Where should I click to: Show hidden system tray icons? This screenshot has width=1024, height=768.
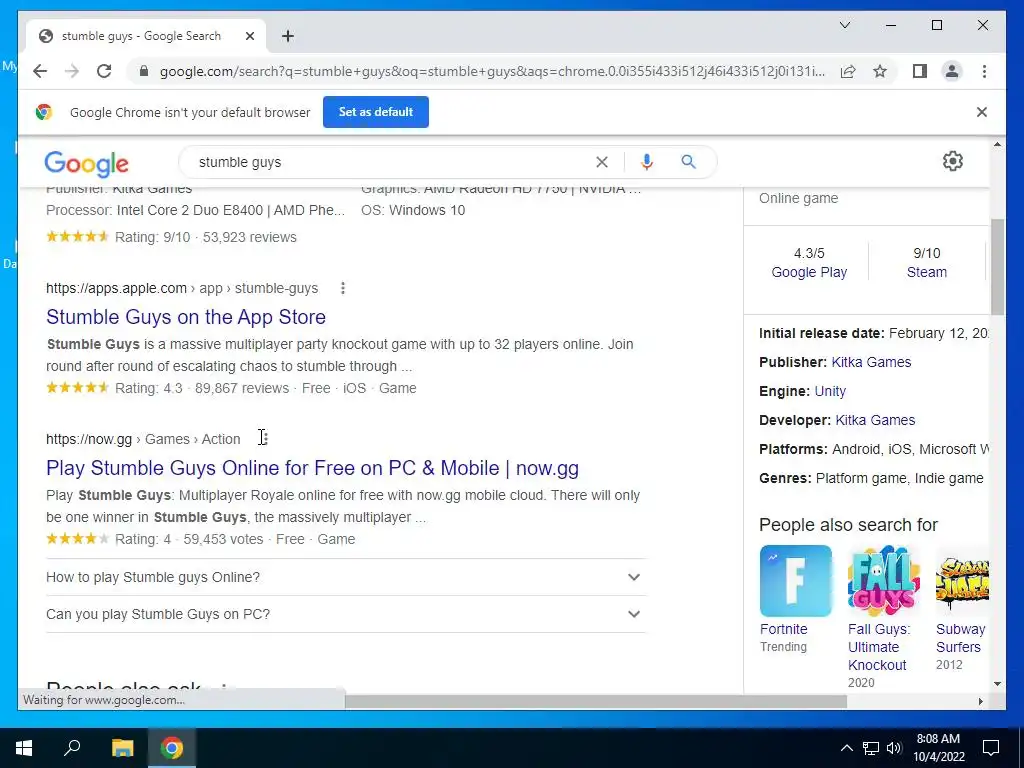coord(846,748)
